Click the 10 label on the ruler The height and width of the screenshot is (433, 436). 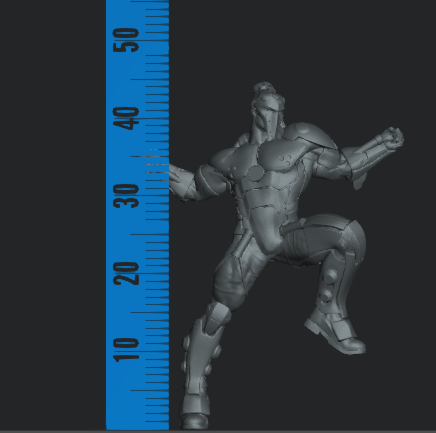[126, 350]
